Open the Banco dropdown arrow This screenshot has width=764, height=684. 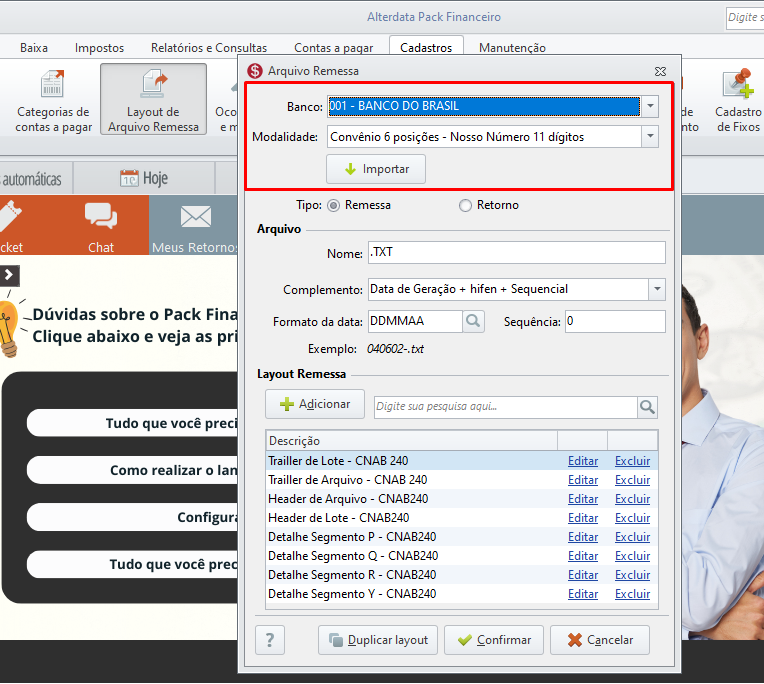click(650, 106)
